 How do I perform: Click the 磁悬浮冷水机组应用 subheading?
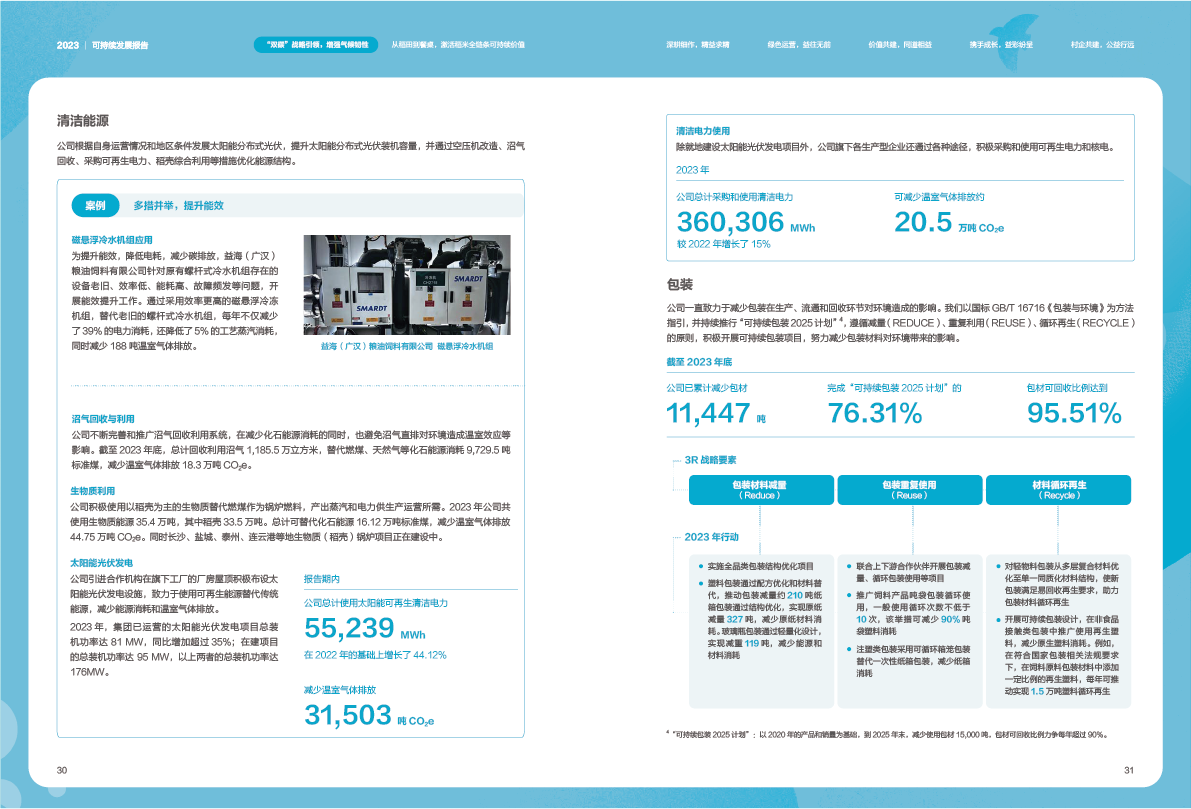(x=112, y=241)
